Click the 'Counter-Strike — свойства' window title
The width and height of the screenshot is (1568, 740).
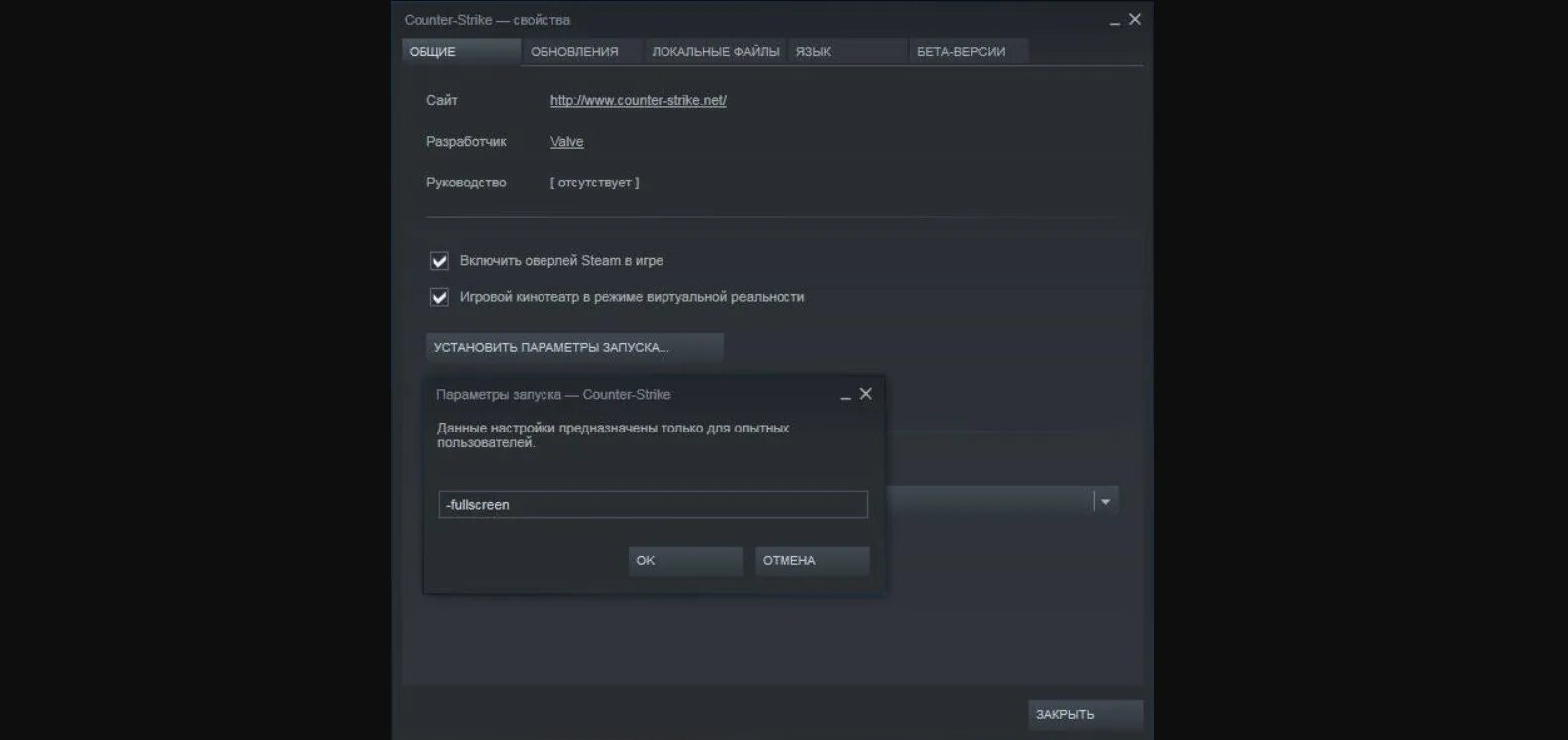[487, 20]
